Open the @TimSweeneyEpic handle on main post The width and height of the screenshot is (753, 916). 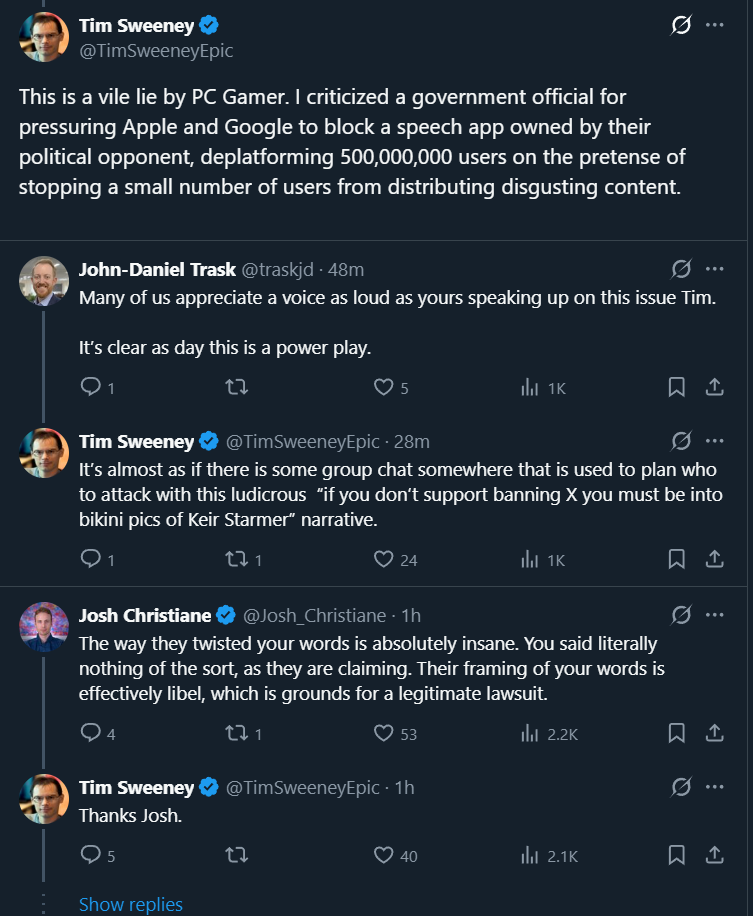pos(155,50)
